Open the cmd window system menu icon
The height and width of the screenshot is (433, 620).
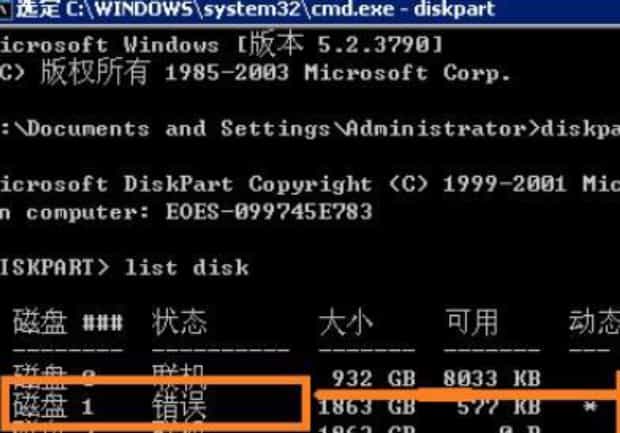pyautogui.click(x=5, y=10)
